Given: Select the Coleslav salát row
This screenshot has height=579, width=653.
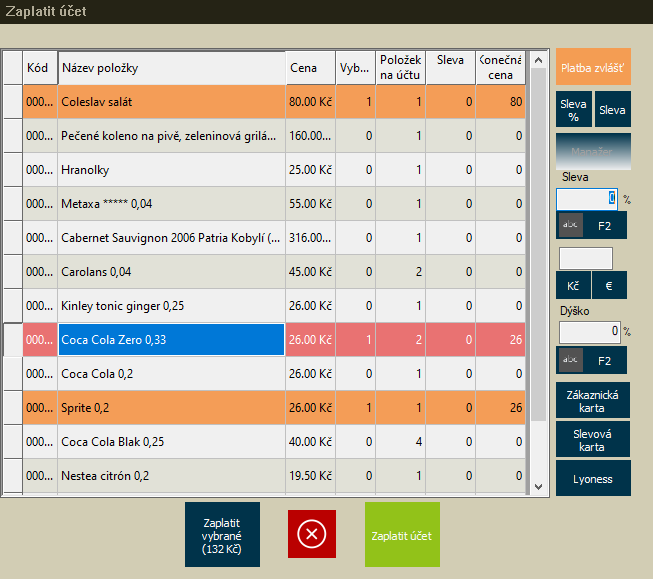Looking at the screenshot, I should [171, 102].
